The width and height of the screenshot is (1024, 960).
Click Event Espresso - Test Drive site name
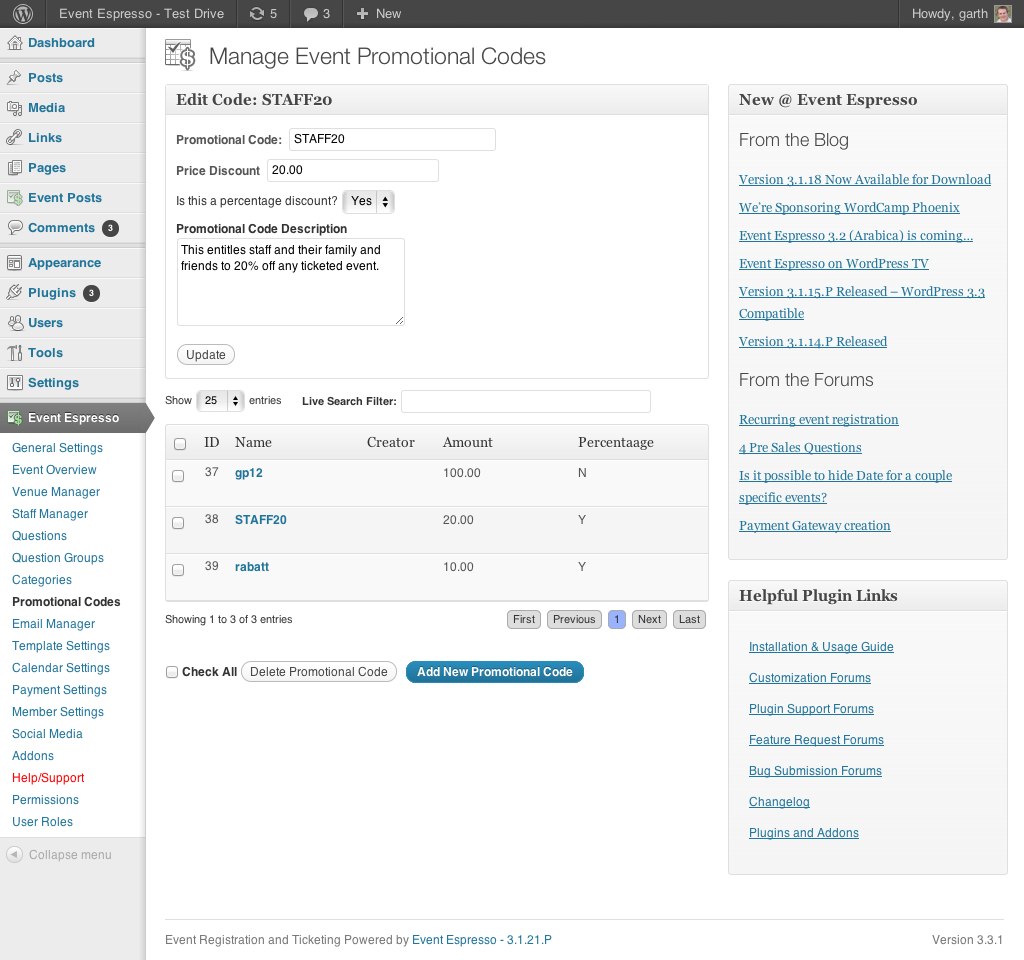pos(141,14)
